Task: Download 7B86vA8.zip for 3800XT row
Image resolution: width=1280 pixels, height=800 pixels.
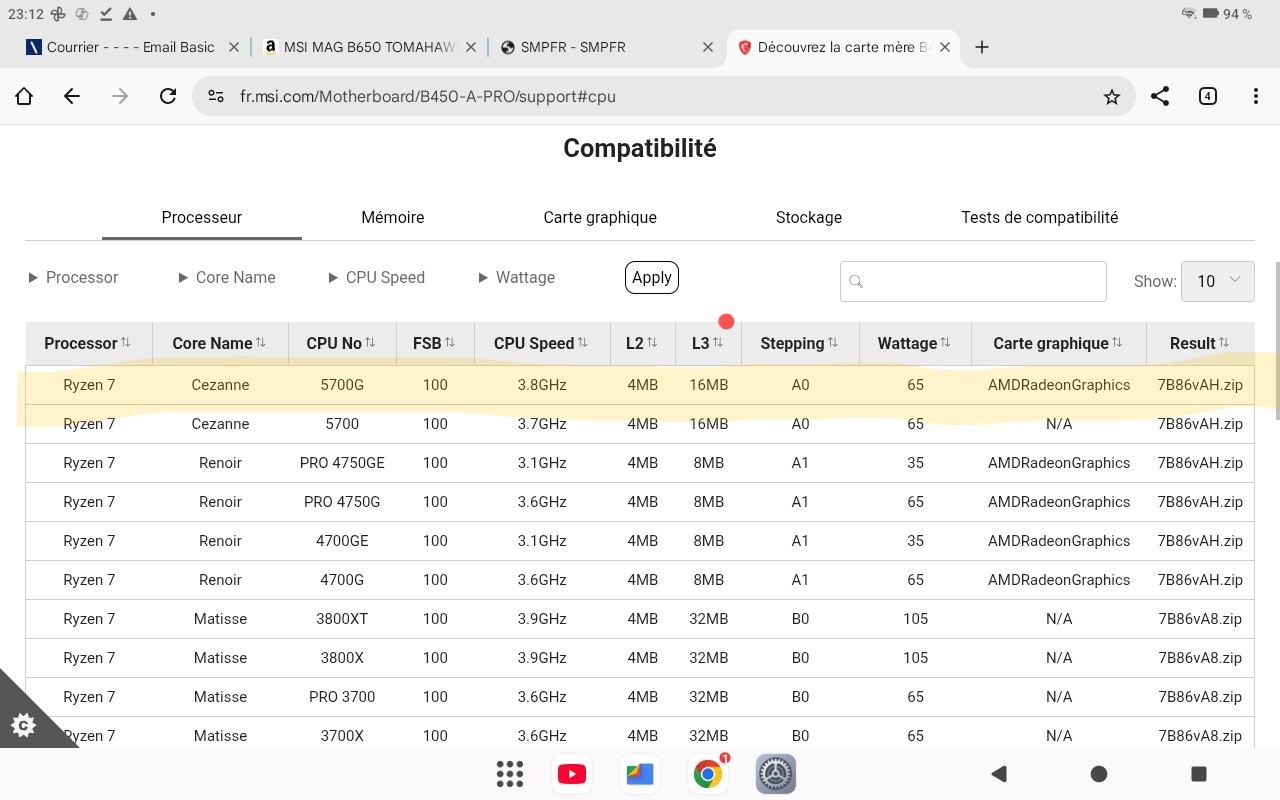Action: click(1200, 619)
